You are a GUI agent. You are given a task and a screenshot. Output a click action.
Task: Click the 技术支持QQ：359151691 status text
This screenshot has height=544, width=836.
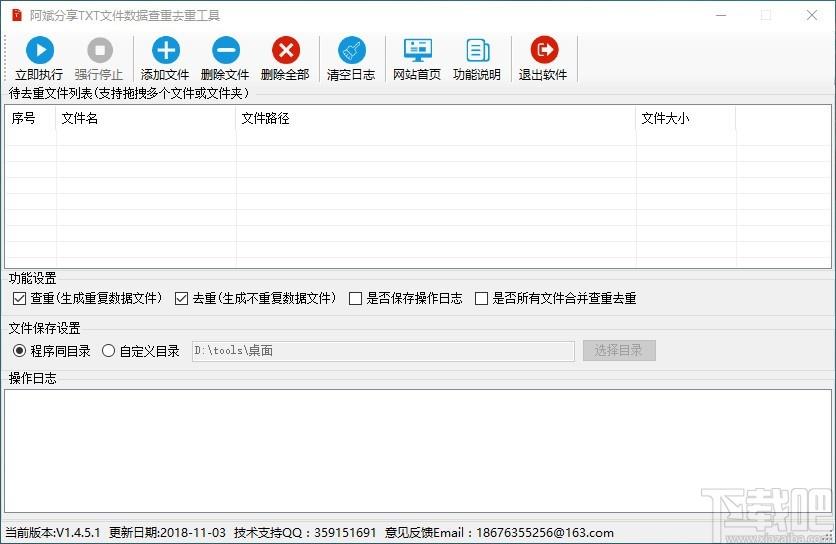pyautogui.click(x=305, y=532)
